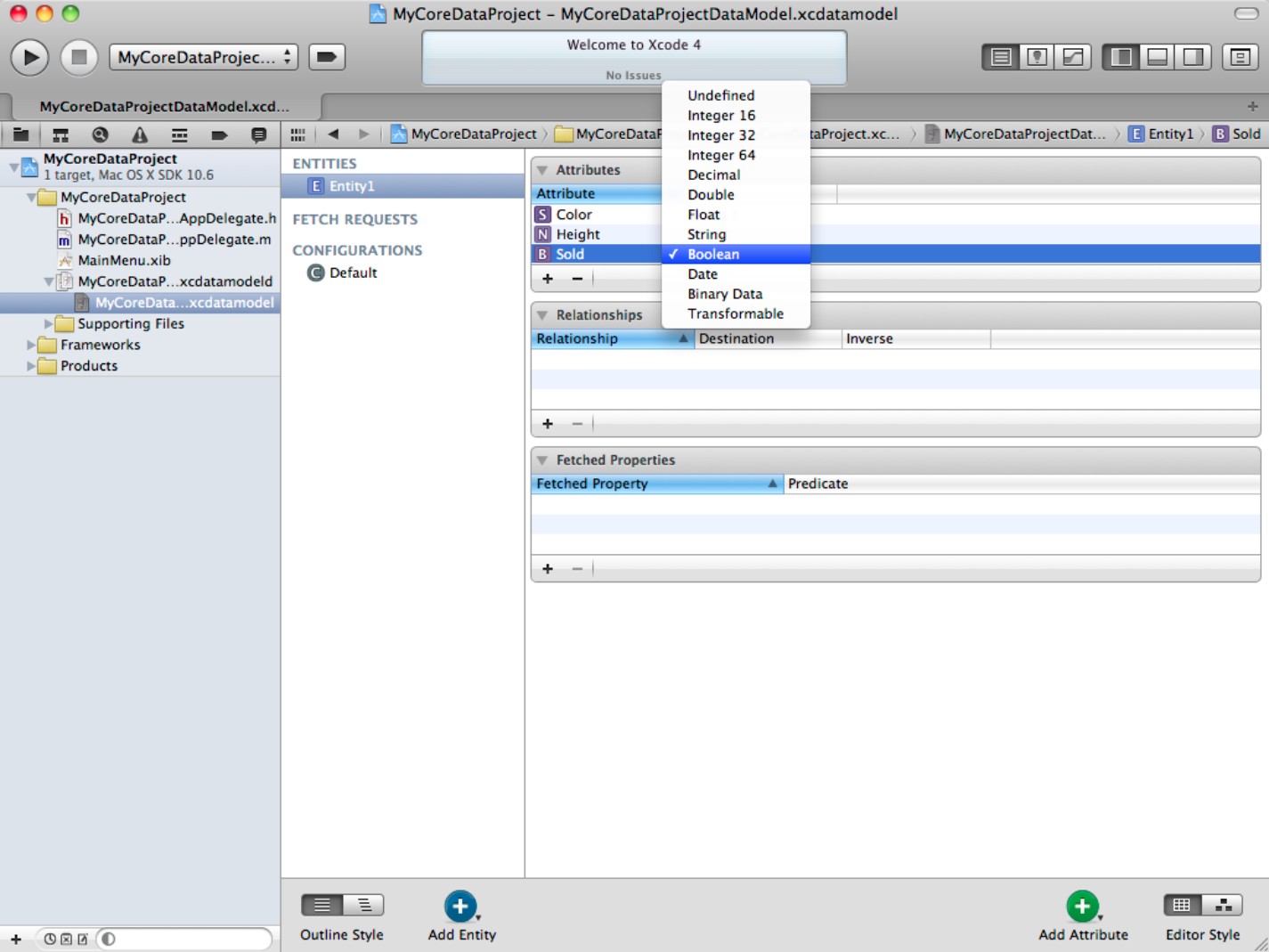Choose String from the type menu
Viewport: 1269px width, 952px height.
[736, 234]
